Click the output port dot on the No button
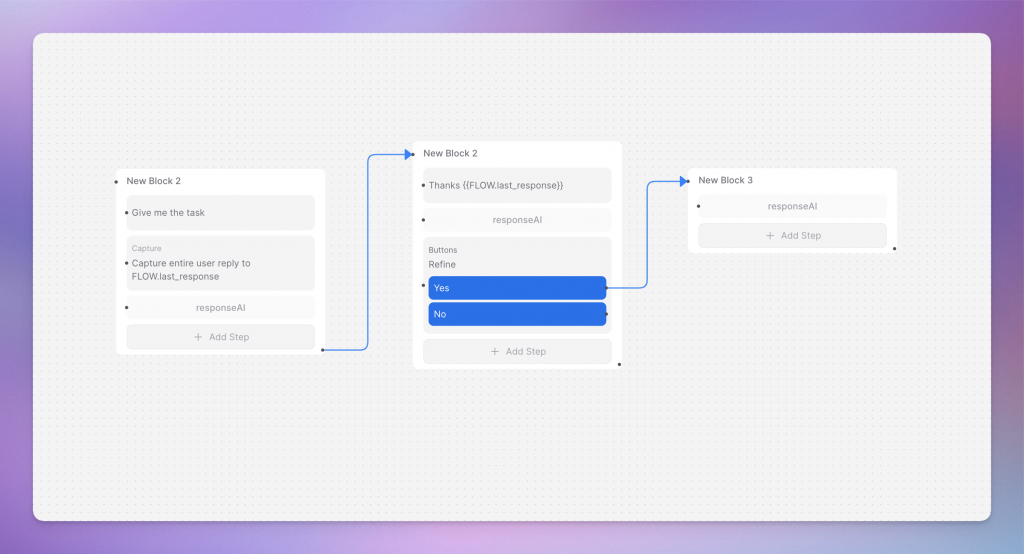This screenshot has width=1024, height=554. coord(607,314)
